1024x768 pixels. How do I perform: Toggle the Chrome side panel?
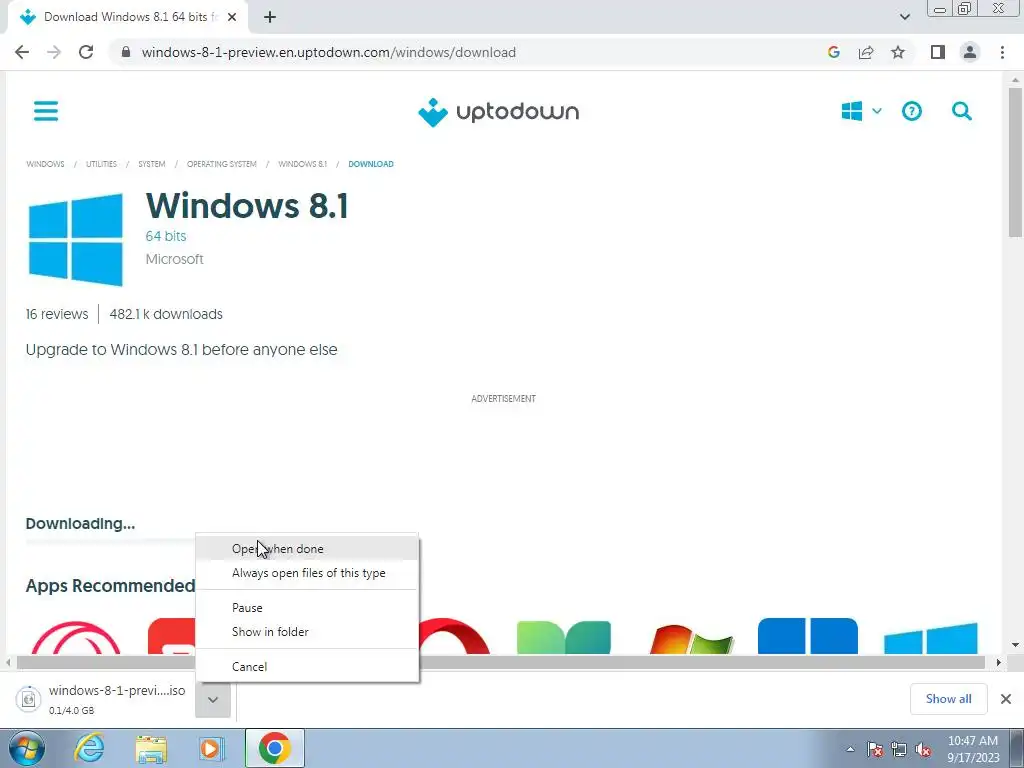coord(938,52)
